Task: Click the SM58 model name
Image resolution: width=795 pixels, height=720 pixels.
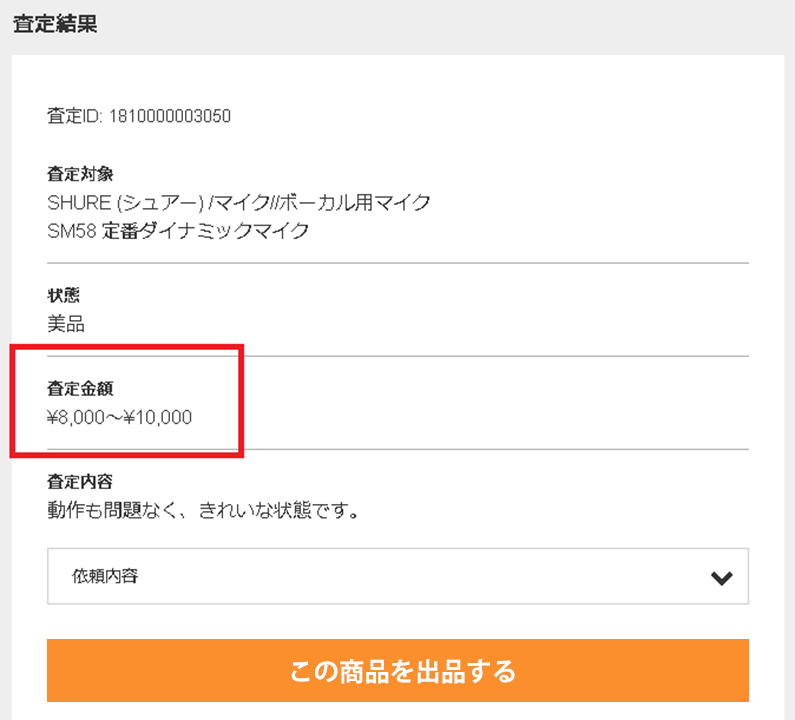Action: [72, 232]
